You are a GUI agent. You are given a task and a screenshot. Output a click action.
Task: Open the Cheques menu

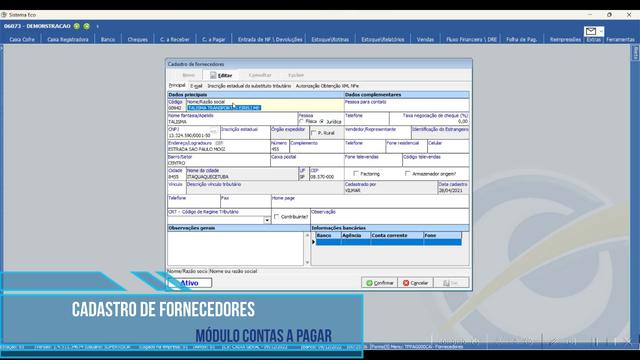point(138,40)
